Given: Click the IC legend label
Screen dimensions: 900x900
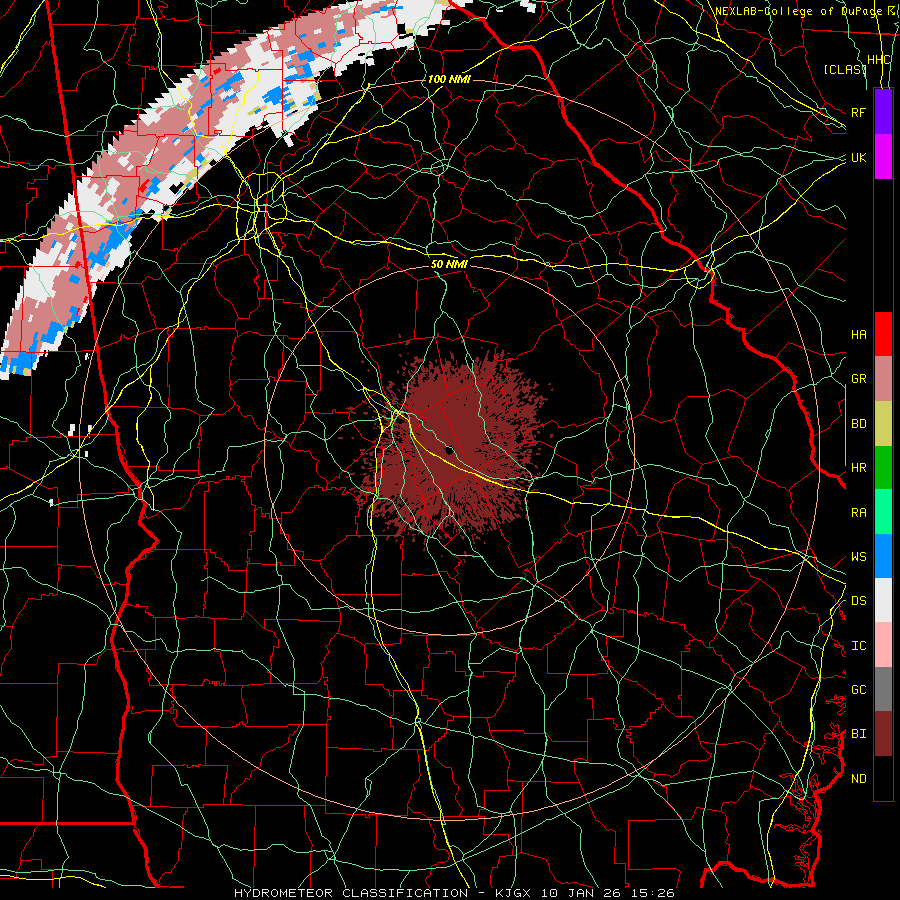Looking at the screenshot, I should click(x=858, y=646).
